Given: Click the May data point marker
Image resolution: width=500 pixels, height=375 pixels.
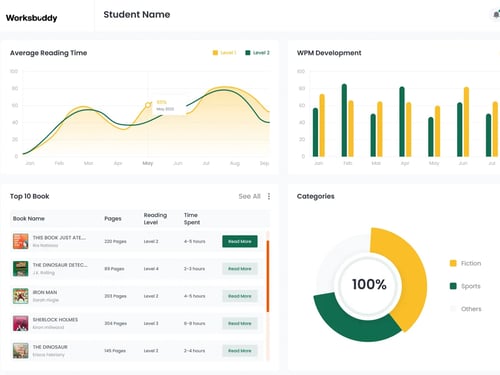Looking at the screenshot, I should tap(148, 105).
